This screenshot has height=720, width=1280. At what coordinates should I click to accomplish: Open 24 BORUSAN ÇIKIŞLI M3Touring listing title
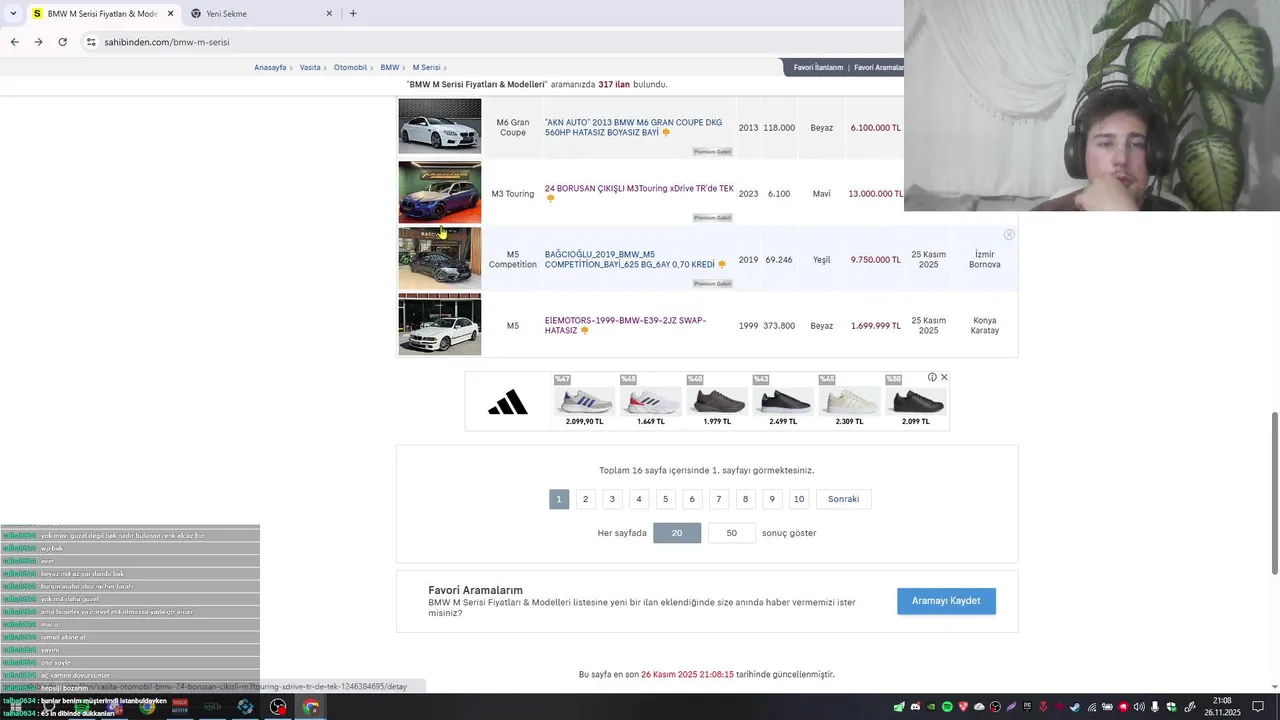pyautogui.click(x=639, y=188)
